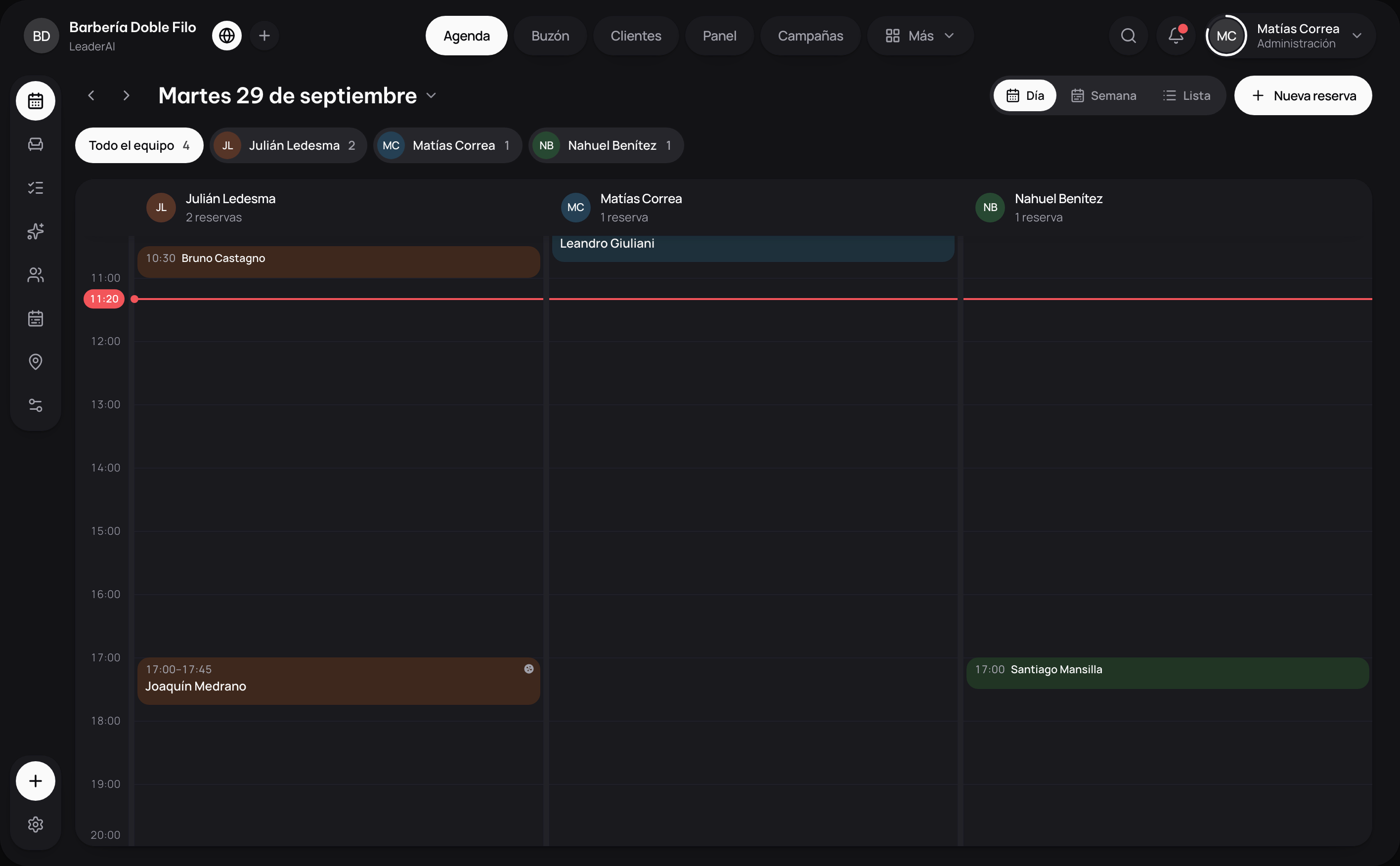The height and width of the screenshot is (866, 1400).
Task: Click the status icon on Joaquín Medrano booking
Action: click(529, 669)
